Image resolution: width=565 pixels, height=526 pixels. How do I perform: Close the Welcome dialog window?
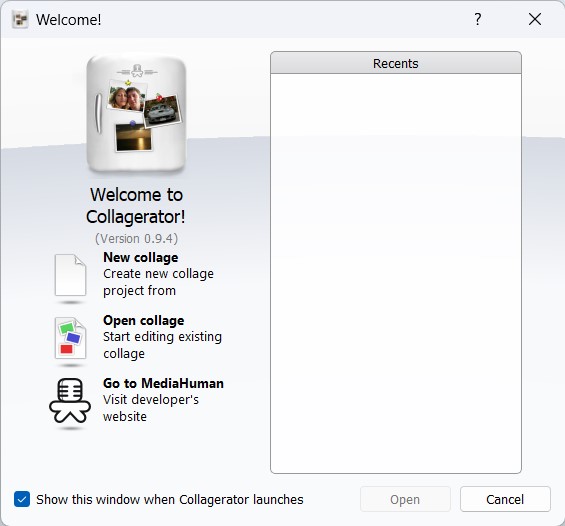pyautogui.click(x=535, y=19)
